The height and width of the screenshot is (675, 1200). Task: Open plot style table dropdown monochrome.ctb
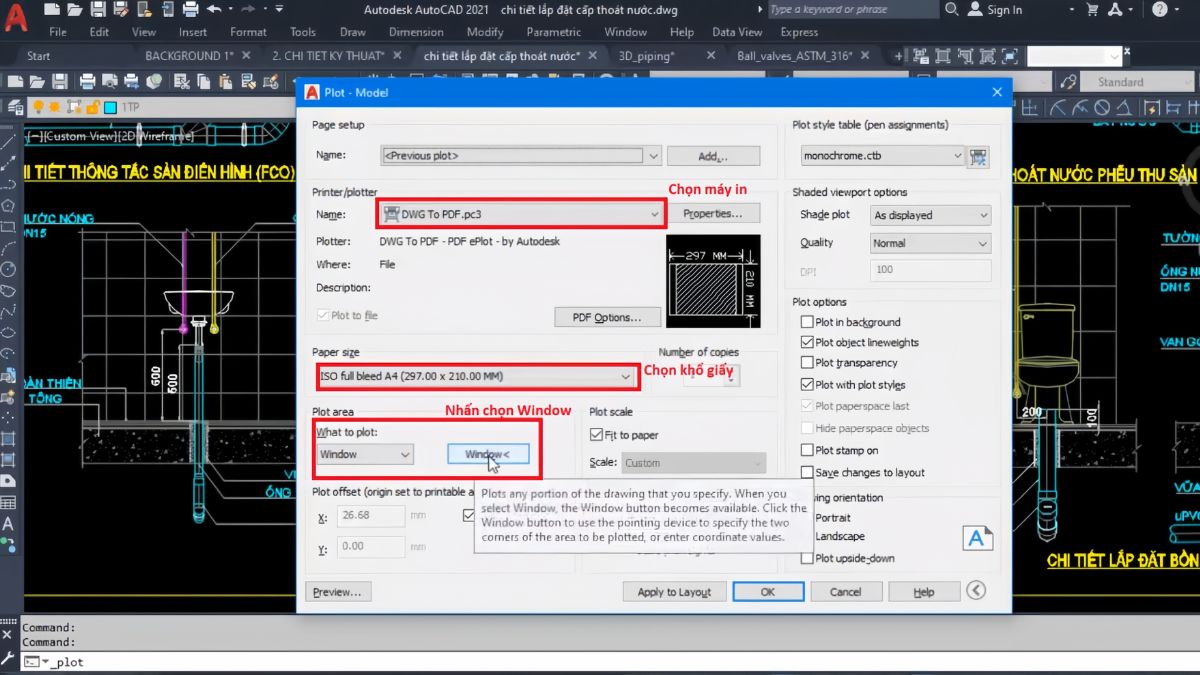957,156
